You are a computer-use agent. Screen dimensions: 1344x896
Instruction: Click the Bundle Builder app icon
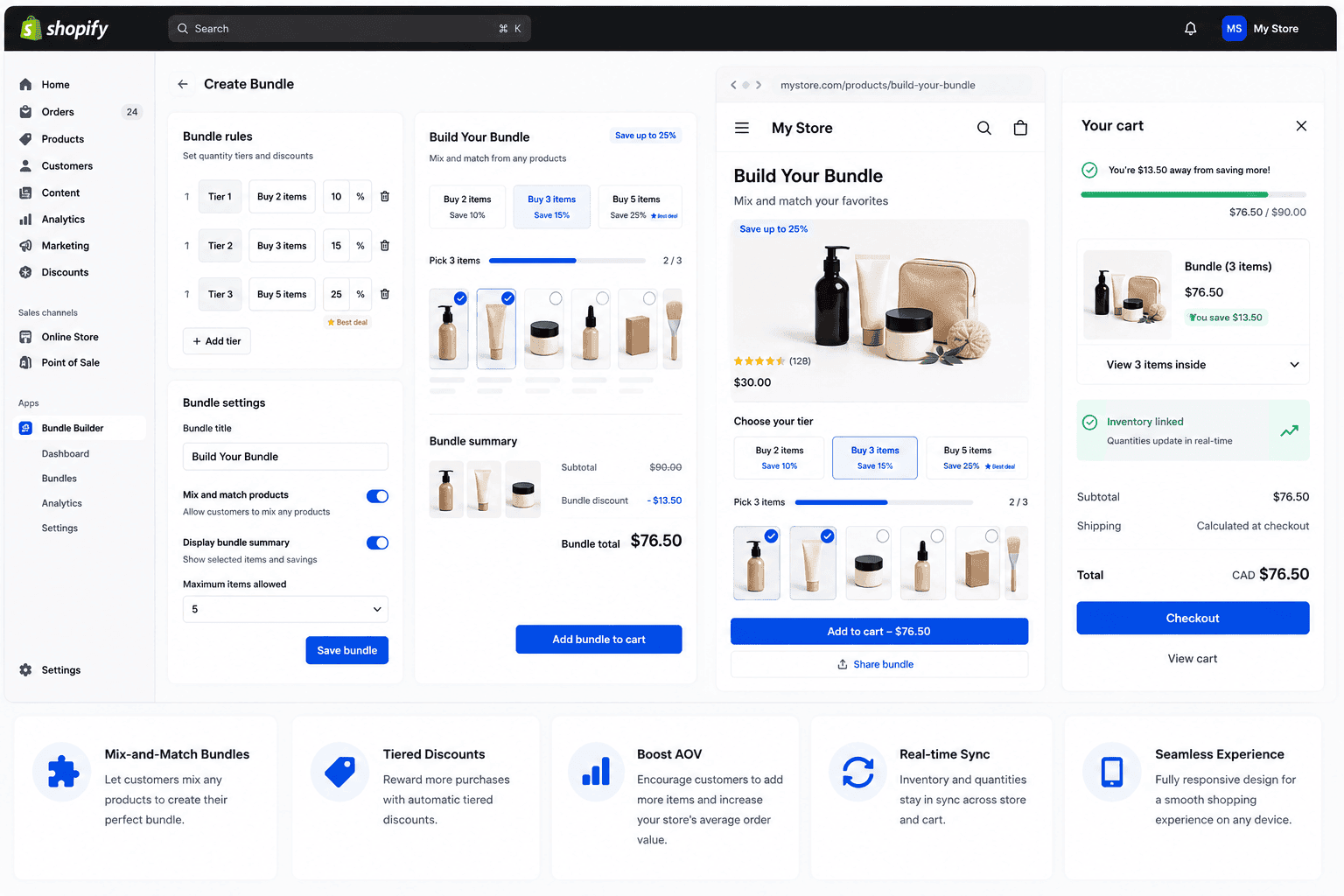click(25, 428)
